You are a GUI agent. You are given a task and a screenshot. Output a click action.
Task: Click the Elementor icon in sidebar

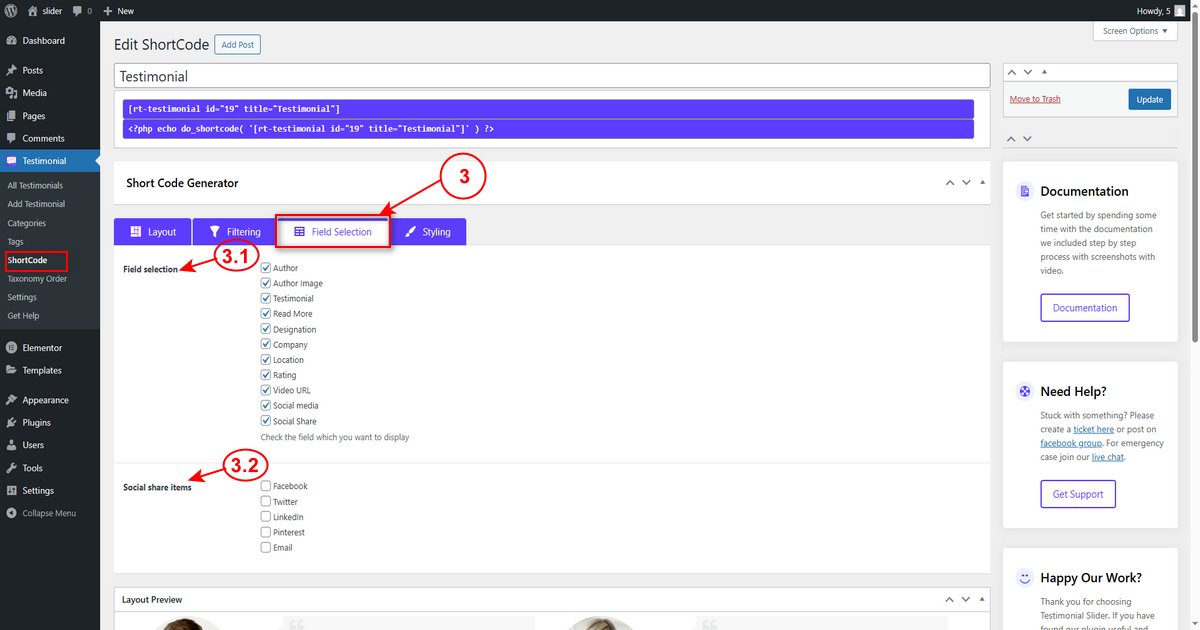11,348
